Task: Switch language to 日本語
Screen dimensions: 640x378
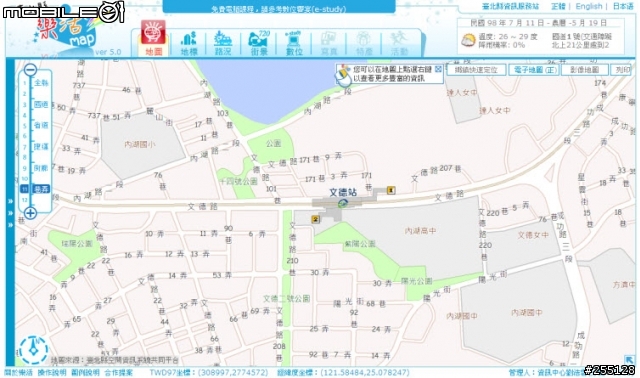Action: [x=623, y=7]
